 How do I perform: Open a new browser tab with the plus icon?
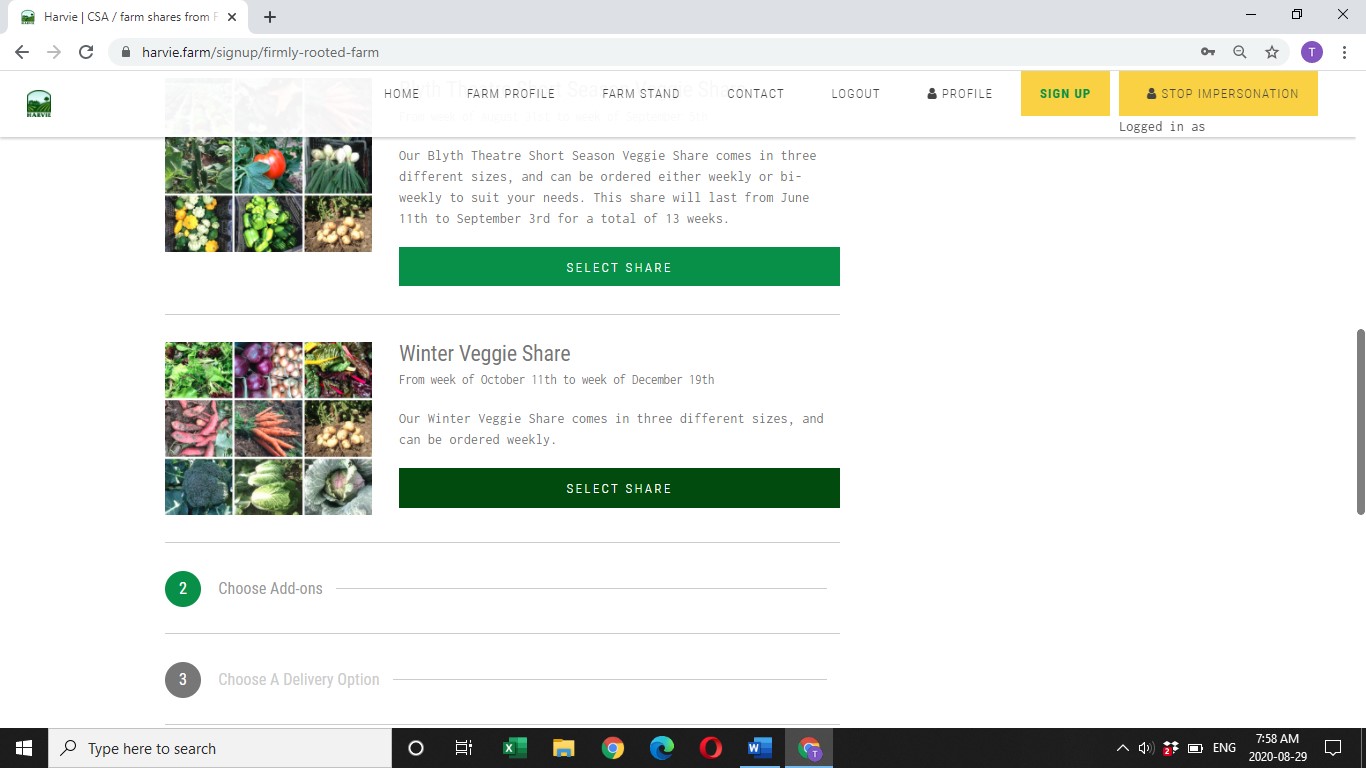[270, 17]
